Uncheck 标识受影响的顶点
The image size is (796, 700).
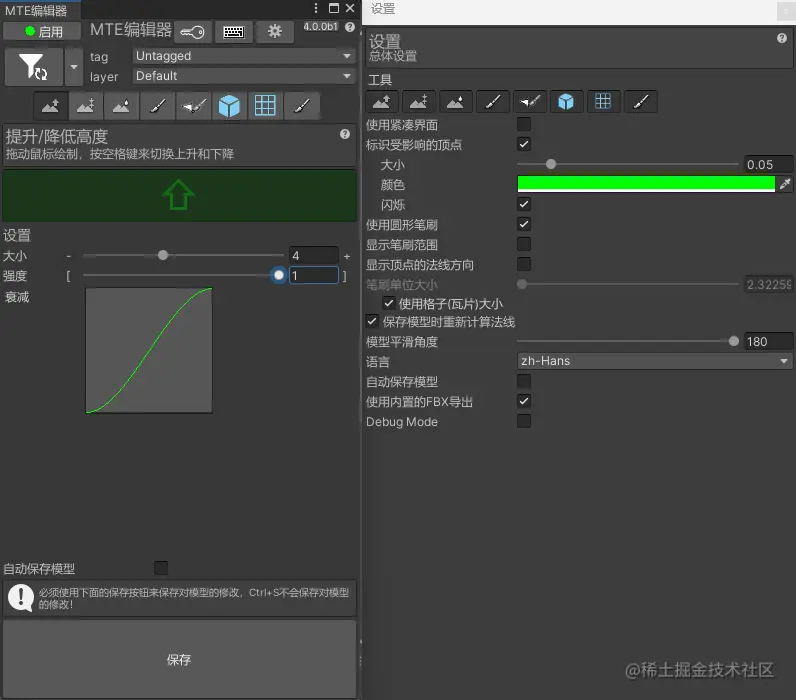pos(524,144)
